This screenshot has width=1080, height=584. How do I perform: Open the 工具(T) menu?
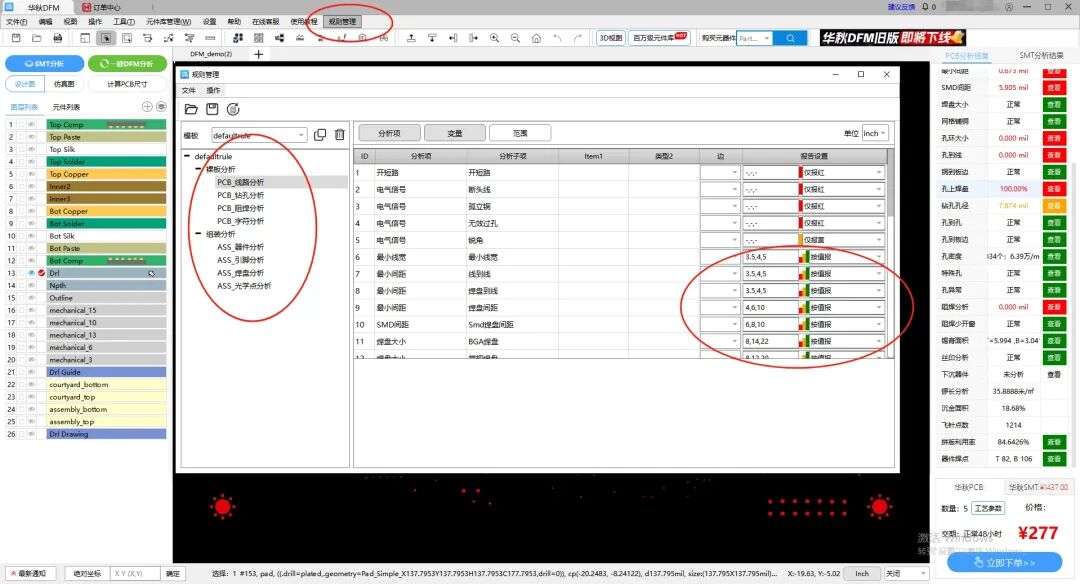(x=124, y=21)
